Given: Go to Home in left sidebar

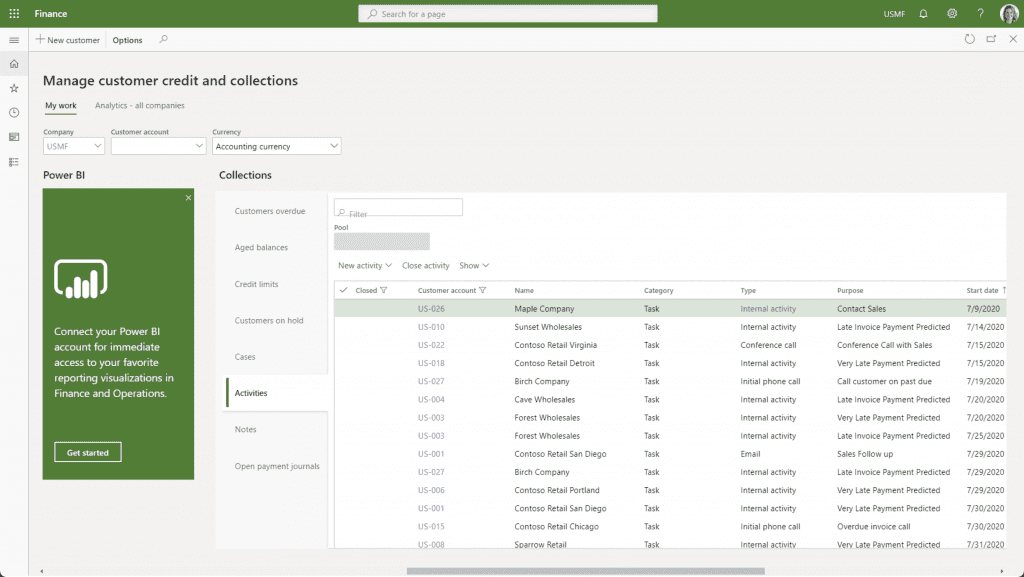Looking at the screenshot, I should 14,64.
